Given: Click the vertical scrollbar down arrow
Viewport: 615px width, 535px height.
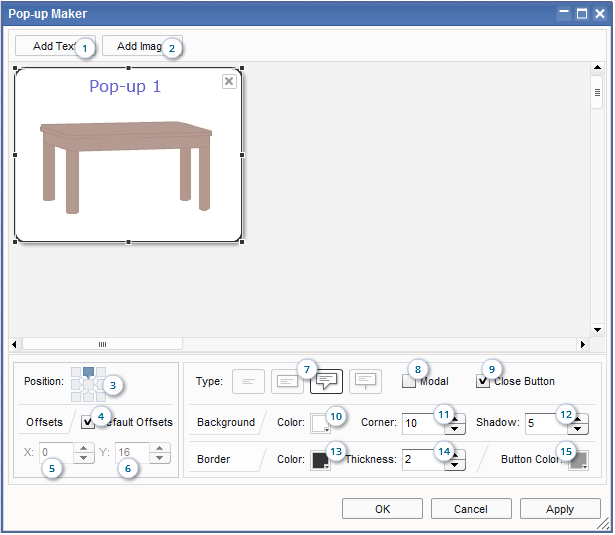Looking at the screenshot, I should (x=597, y=330).
